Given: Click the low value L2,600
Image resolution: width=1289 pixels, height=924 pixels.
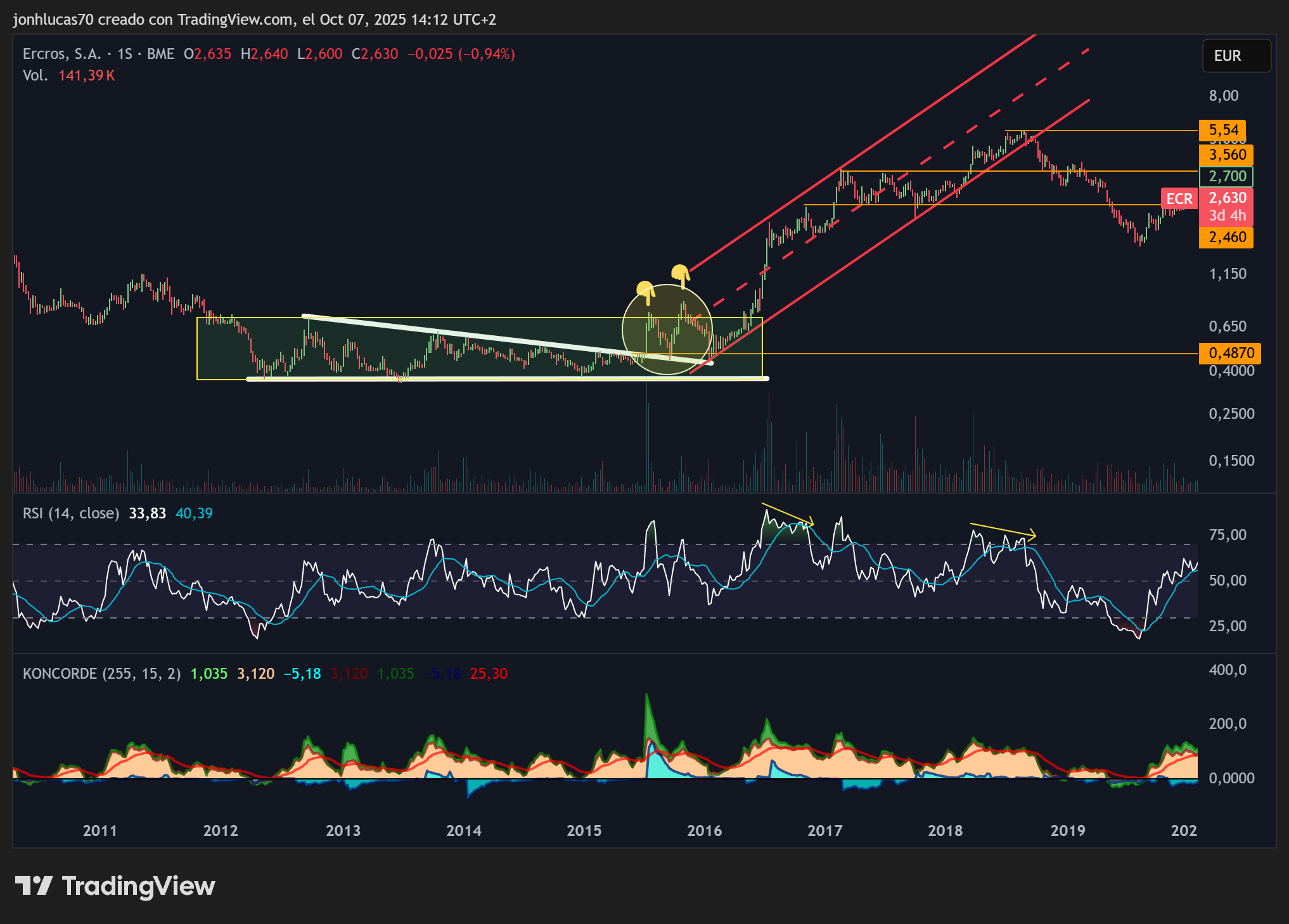Looking at the screenshot, I should (x=320, y=54).
